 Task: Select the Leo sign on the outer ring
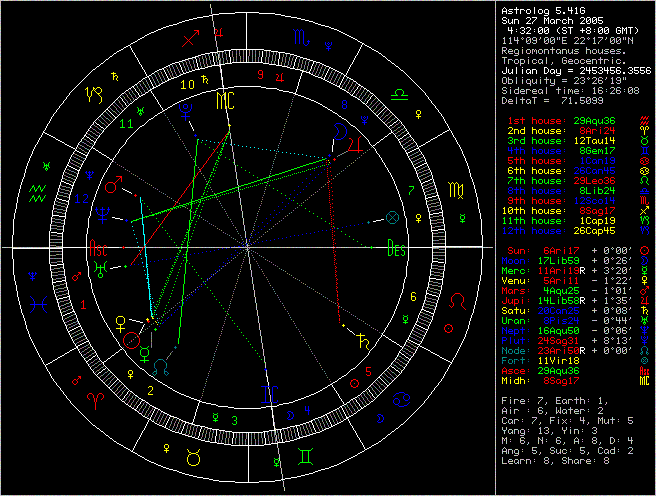pyautogui.click(x=458, y=300)
